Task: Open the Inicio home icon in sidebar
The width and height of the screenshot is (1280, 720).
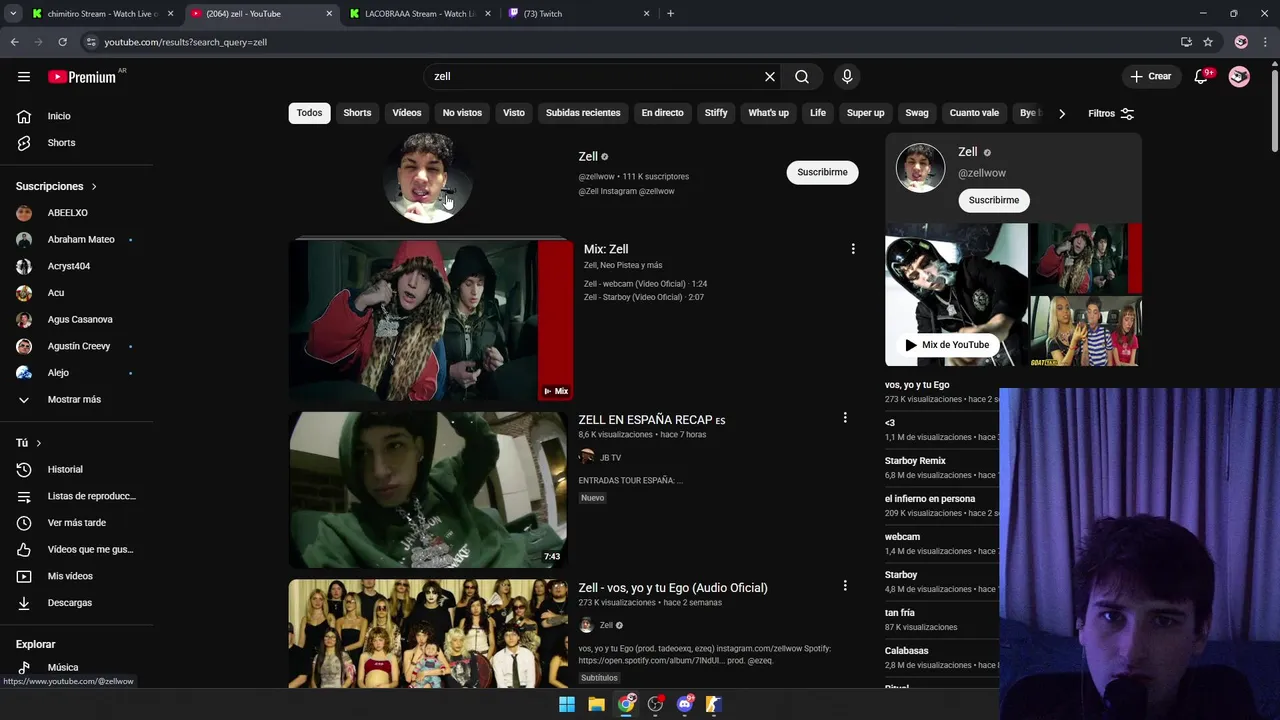Action: pyautogui.click(x=24, y=116)
